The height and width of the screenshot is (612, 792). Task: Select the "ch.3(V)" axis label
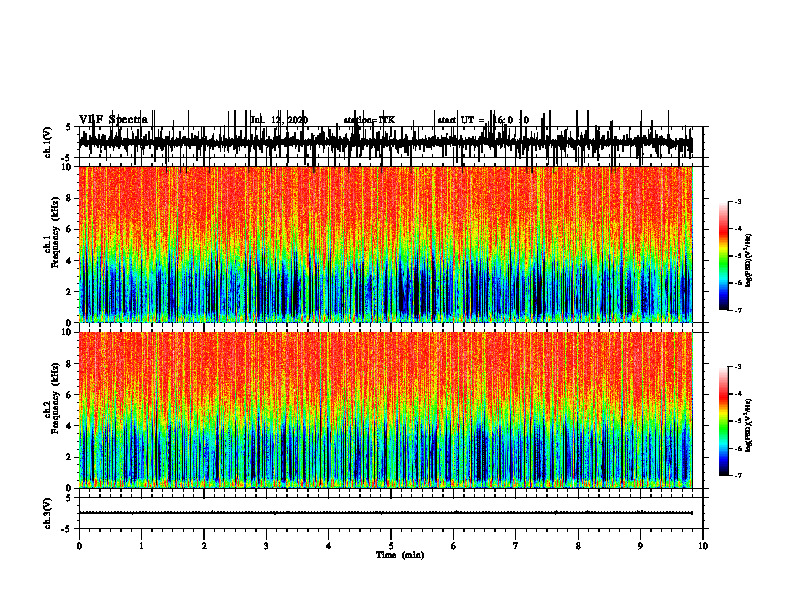[47, 513]
